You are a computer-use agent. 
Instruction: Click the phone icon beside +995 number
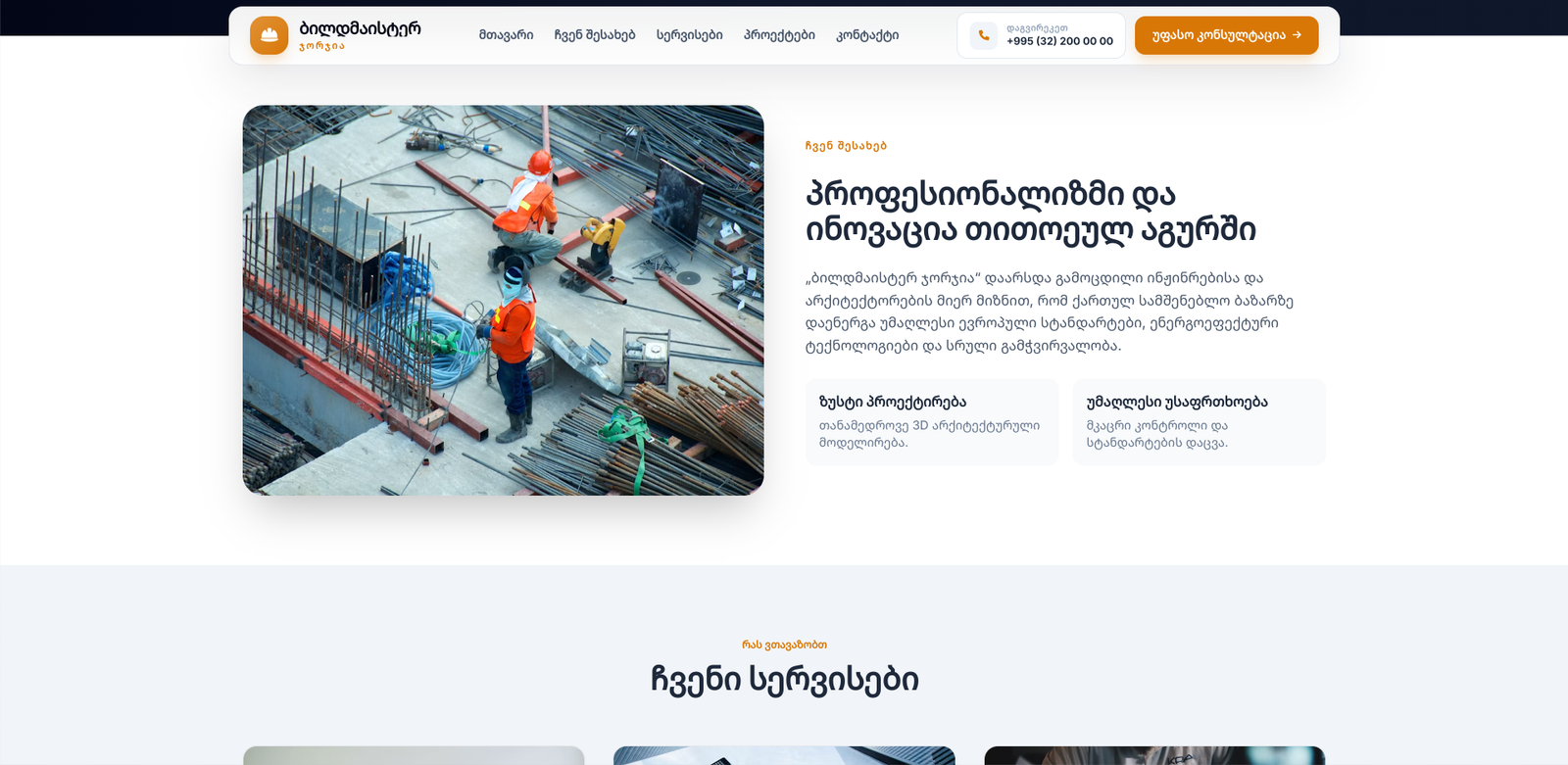(983, 35)
